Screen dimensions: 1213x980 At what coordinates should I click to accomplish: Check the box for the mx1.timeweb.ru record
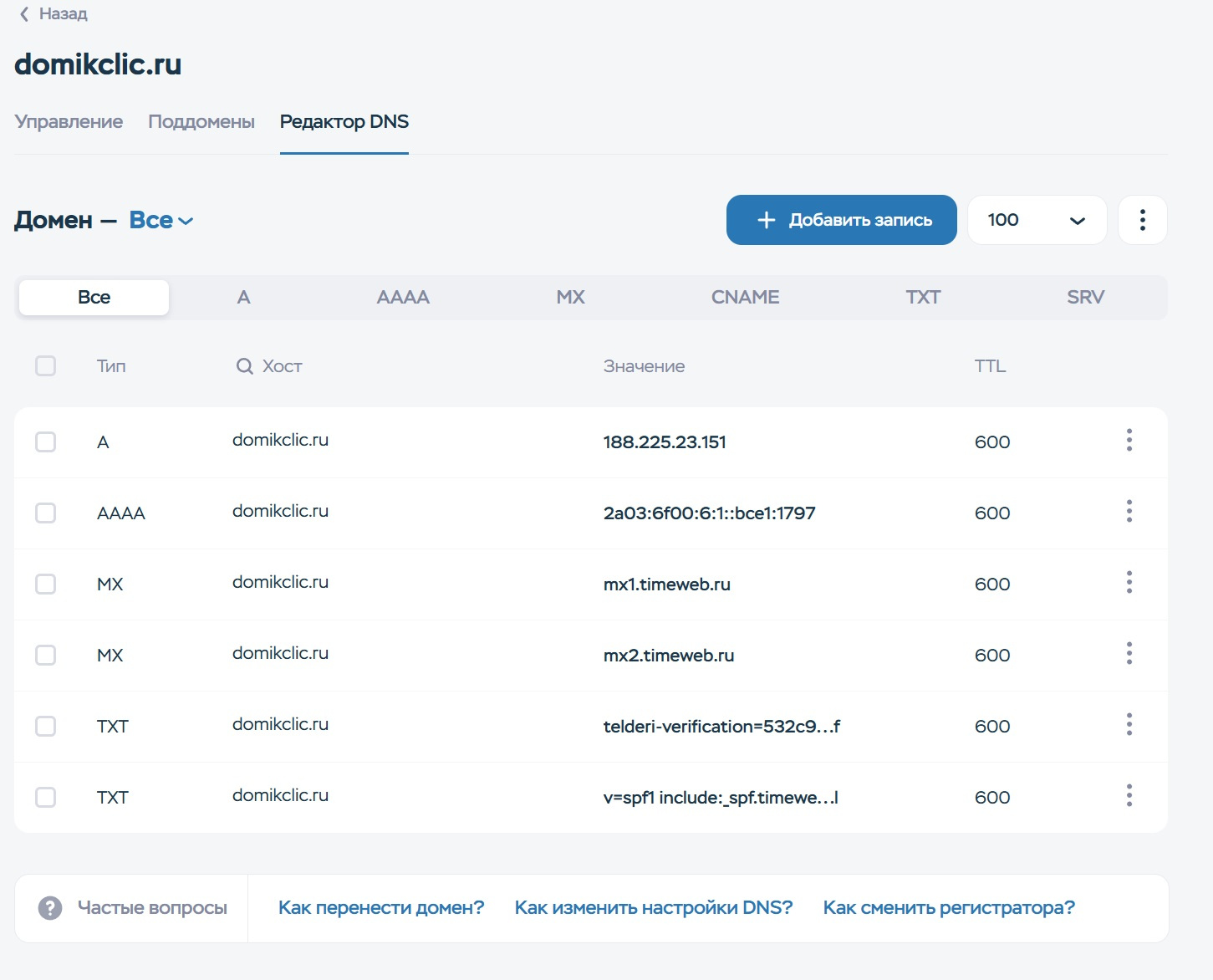coord(45,584)
